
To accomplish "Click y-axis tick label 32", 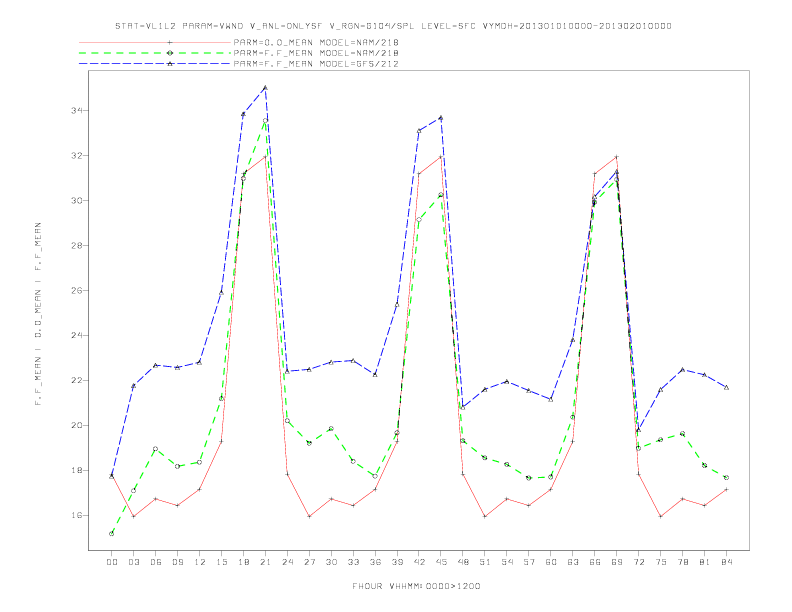I will (x=77, y=156).
